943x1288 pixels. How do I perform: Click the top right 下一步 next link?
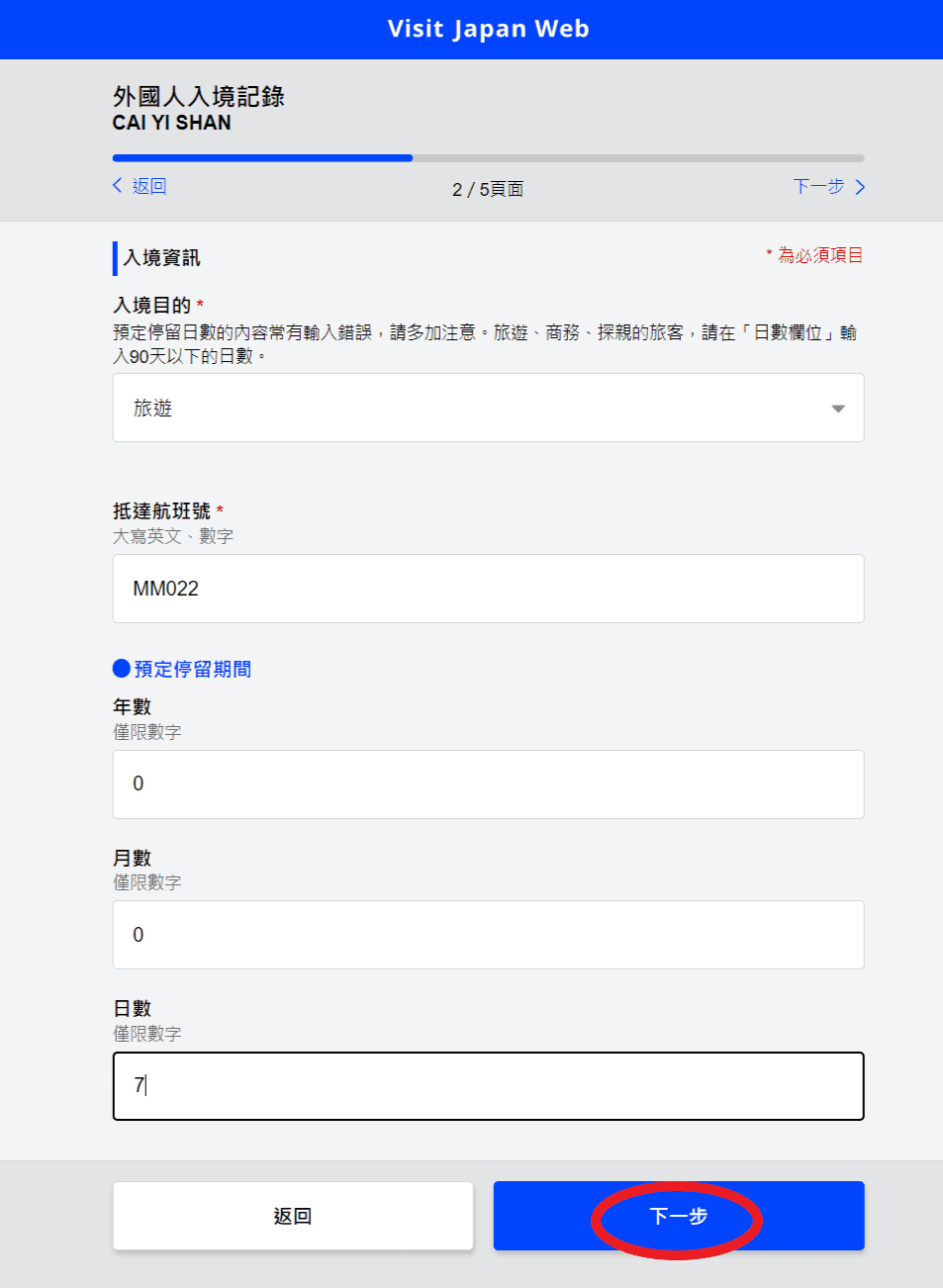(x=829, y=187)
